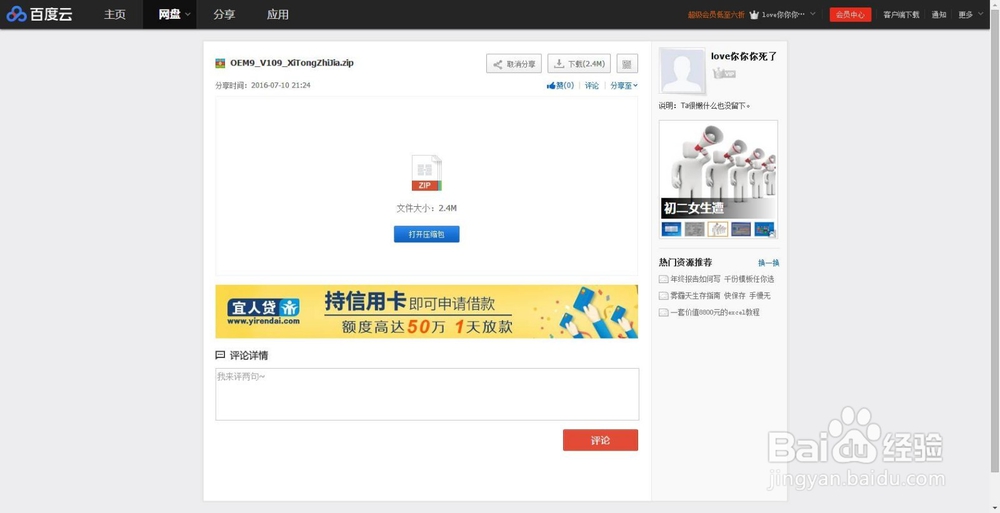Click the share icon in 取消分享 button
1000x513 pixels.
(x=497, y=64)
